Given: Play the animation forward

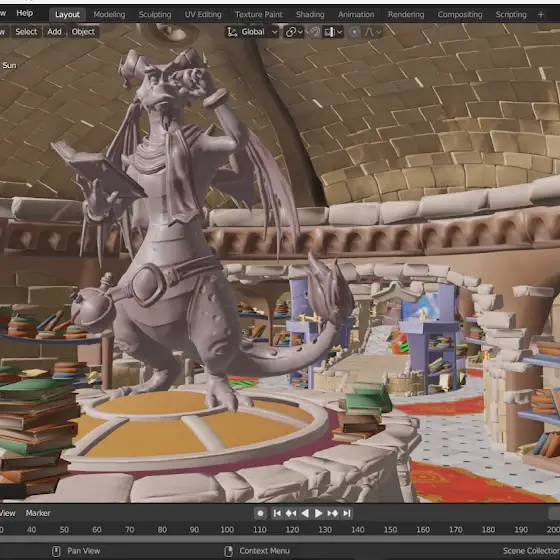Looking at the screenshot, I should pos(318,513).
